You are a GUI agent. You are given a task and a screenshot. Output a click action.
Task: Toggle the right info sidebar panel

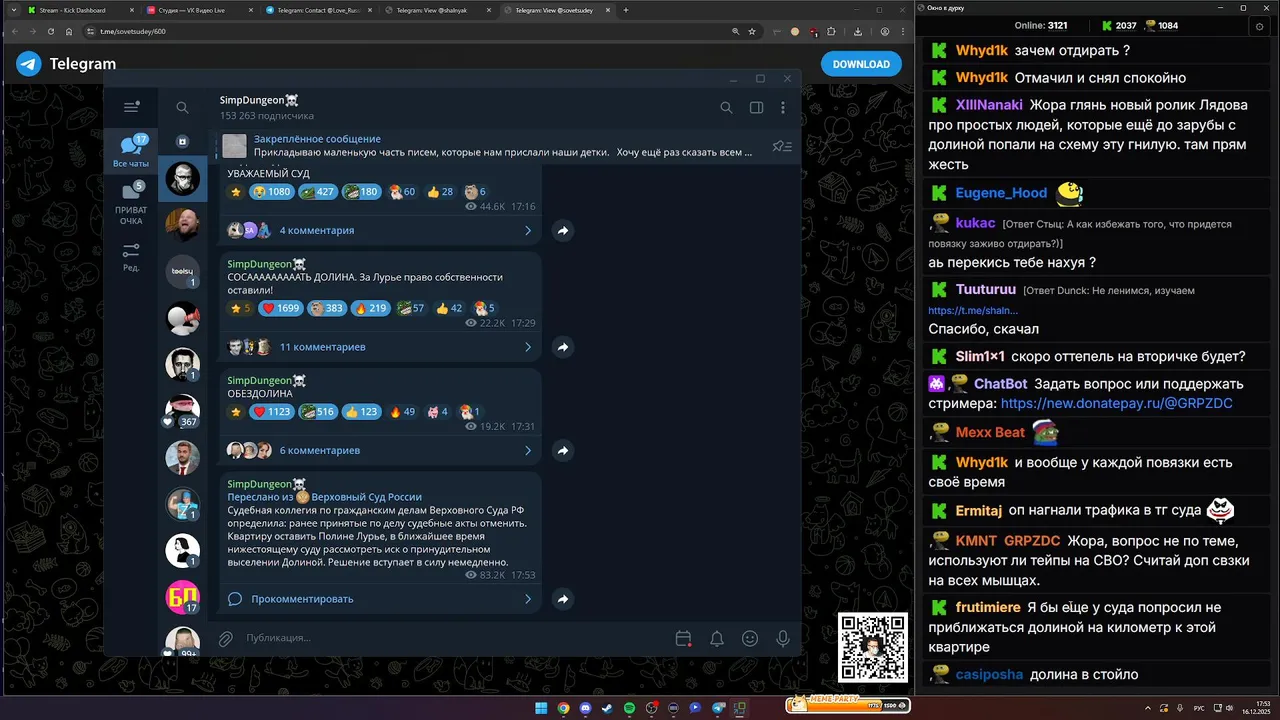[x=756, y=108]
